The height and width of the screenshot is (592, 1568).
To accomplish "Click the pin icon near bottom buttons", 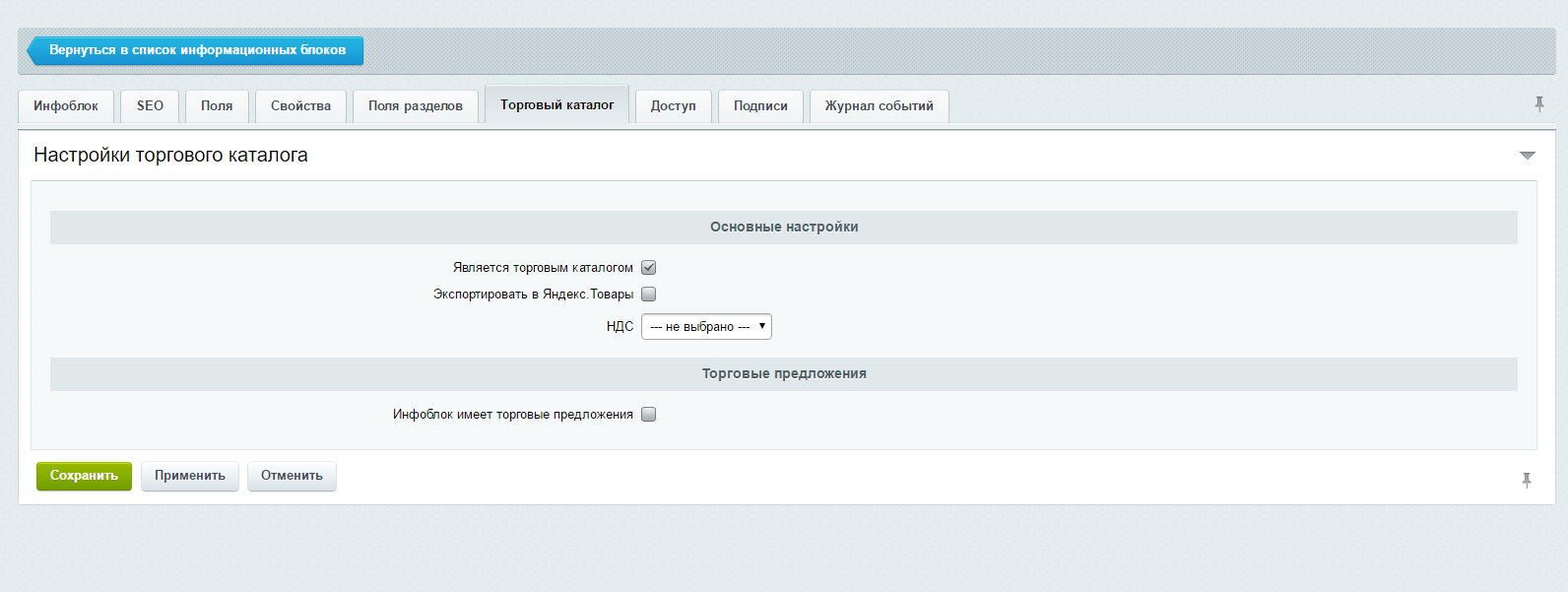I will pos(1526,481).
